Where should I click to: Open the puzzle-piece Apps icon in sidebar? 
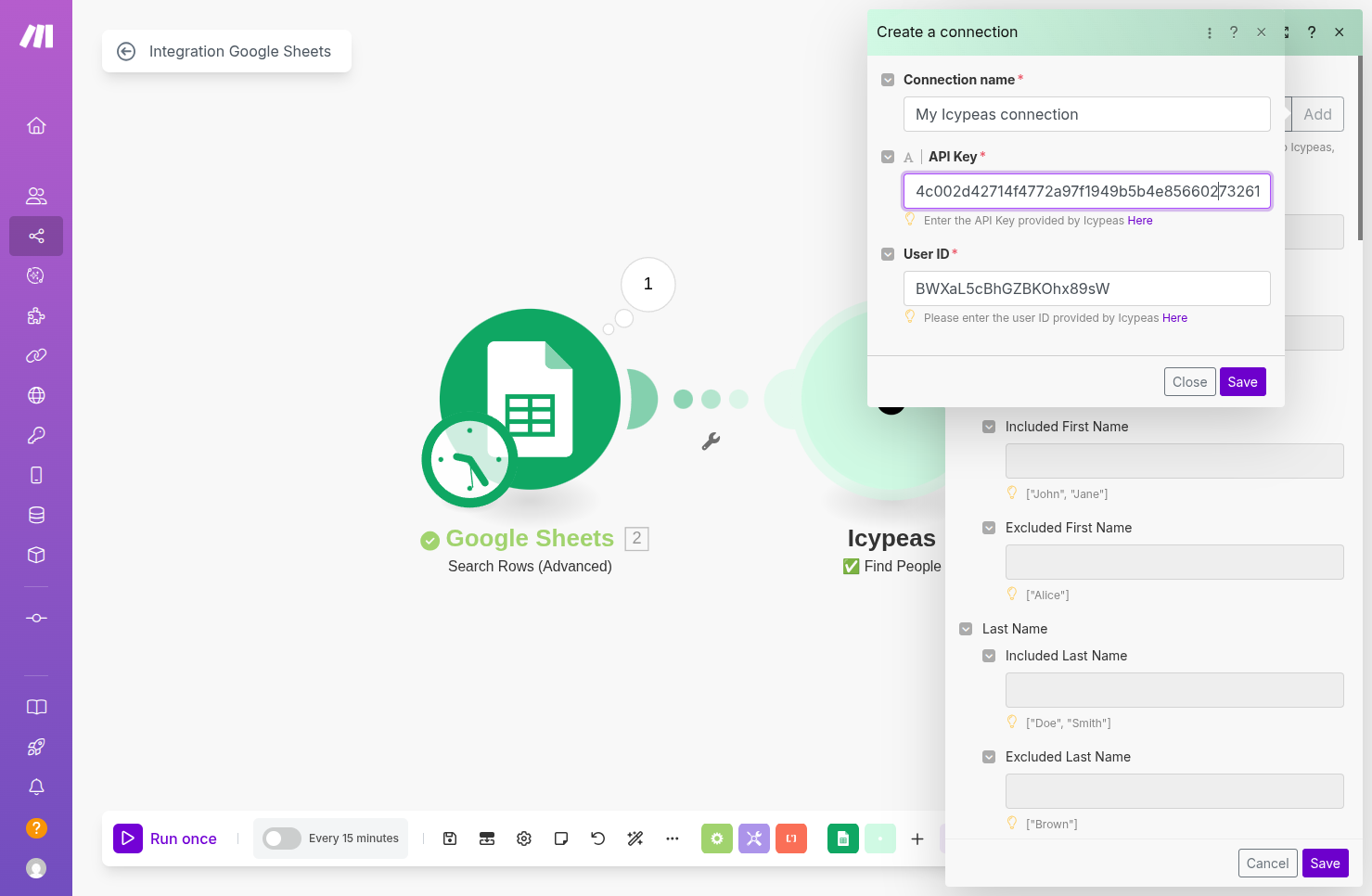point(36,315)
